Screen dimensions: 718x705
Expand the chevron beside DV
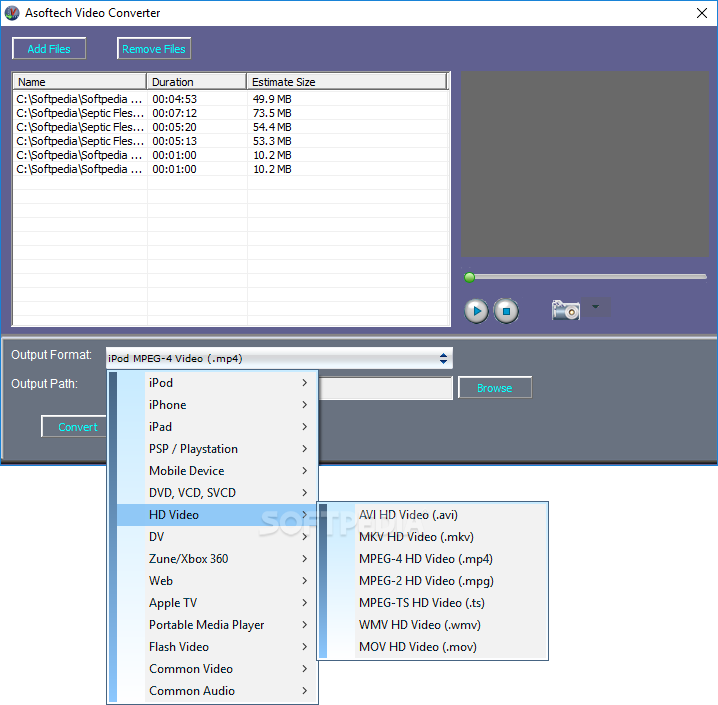tap(305, 537)
